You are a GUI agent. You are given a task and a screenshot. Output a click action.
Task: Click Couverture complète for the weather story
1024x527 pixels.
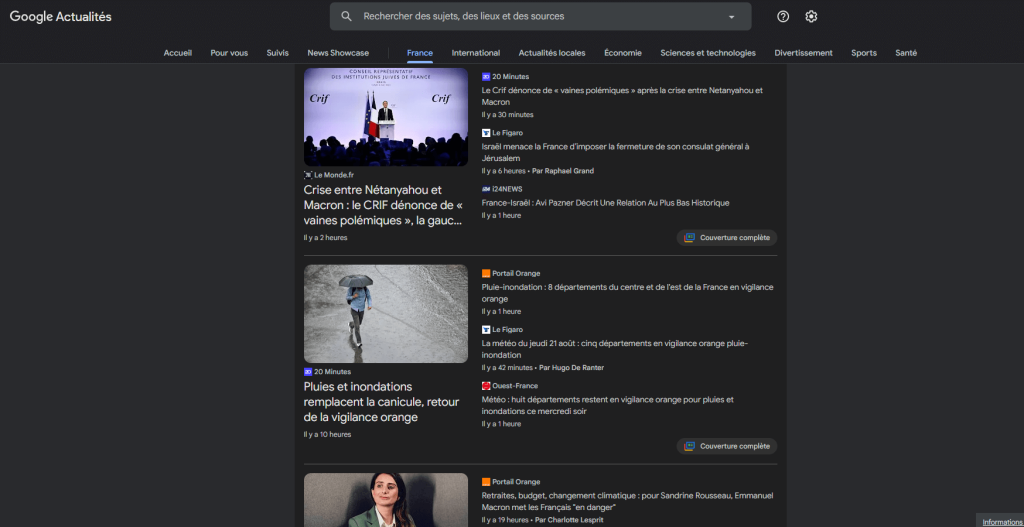click(x=727, y=446)
